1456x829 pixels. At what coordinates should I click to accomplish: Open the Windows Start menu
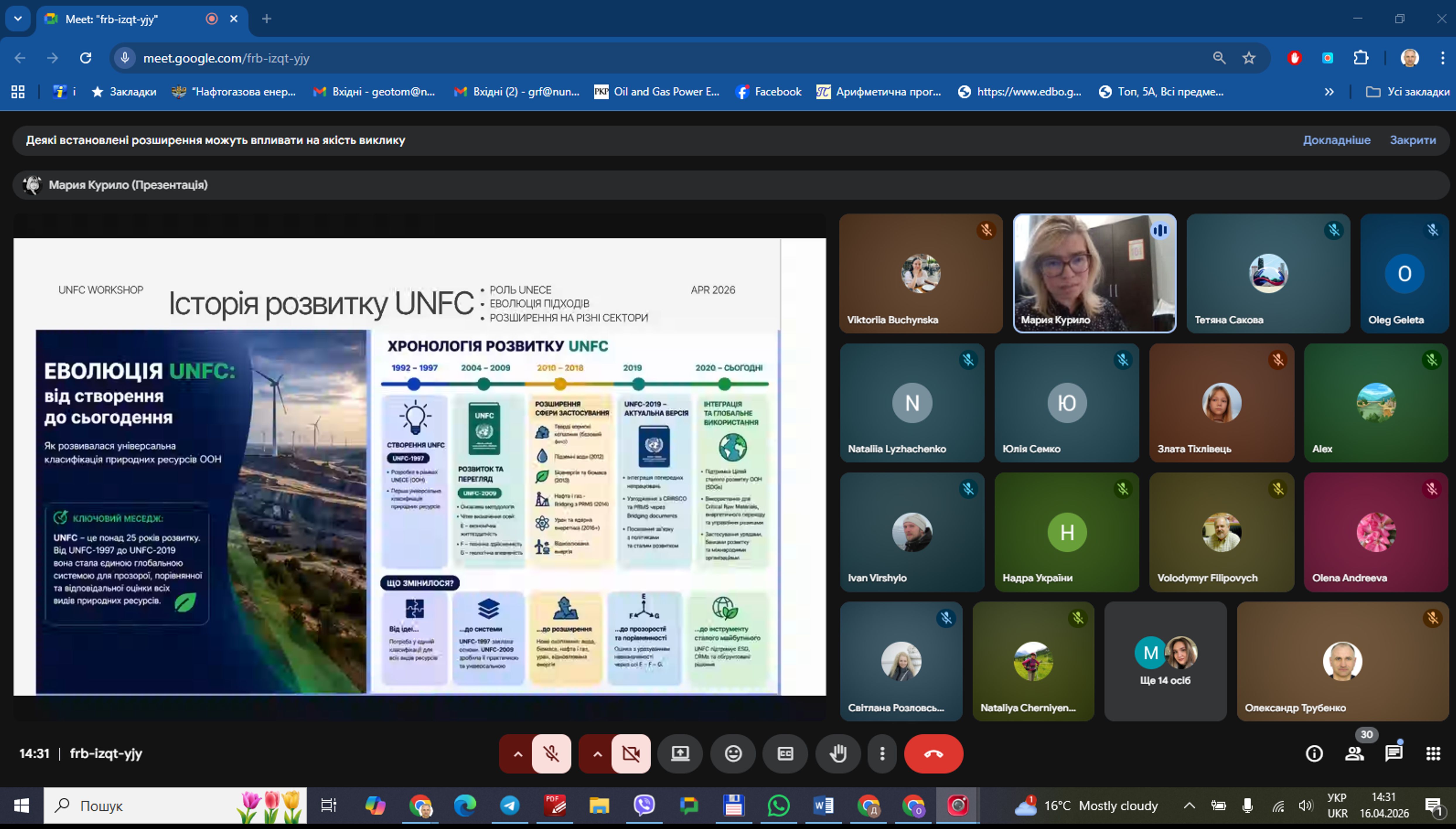tap(22, 805)
